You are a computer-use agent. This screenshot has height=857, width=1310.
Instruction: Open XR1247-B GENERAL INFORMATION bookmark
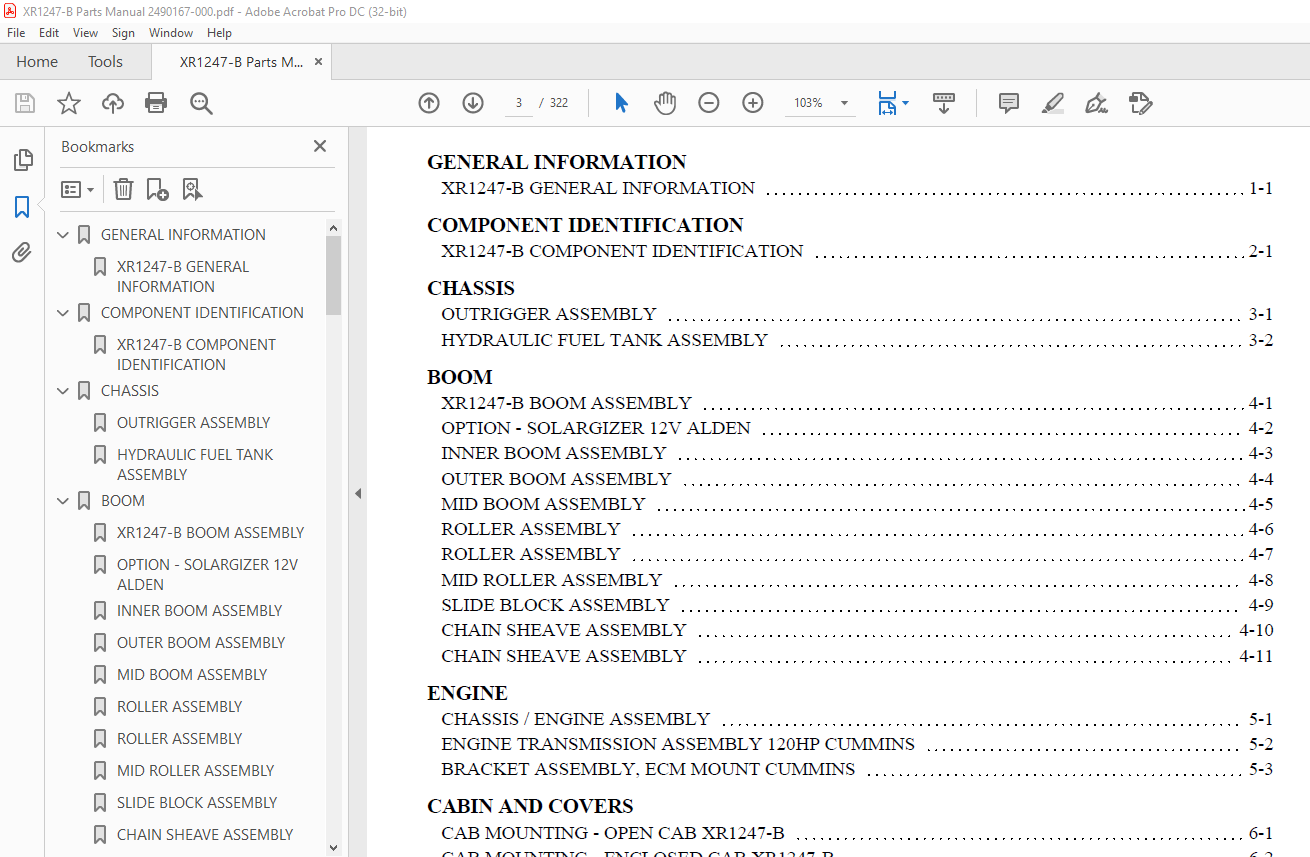click(183, 277)
